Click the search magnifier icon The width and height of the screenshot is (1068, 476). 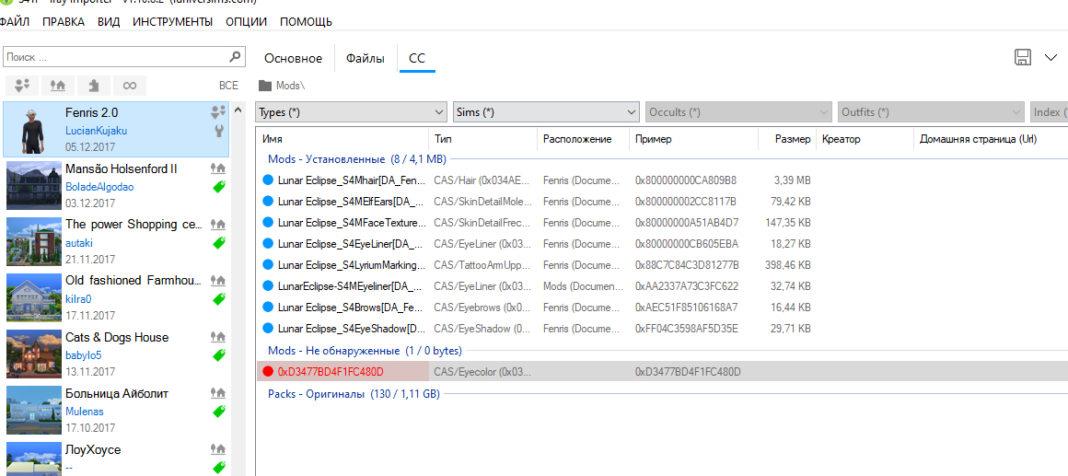click(x=234, y=58)
